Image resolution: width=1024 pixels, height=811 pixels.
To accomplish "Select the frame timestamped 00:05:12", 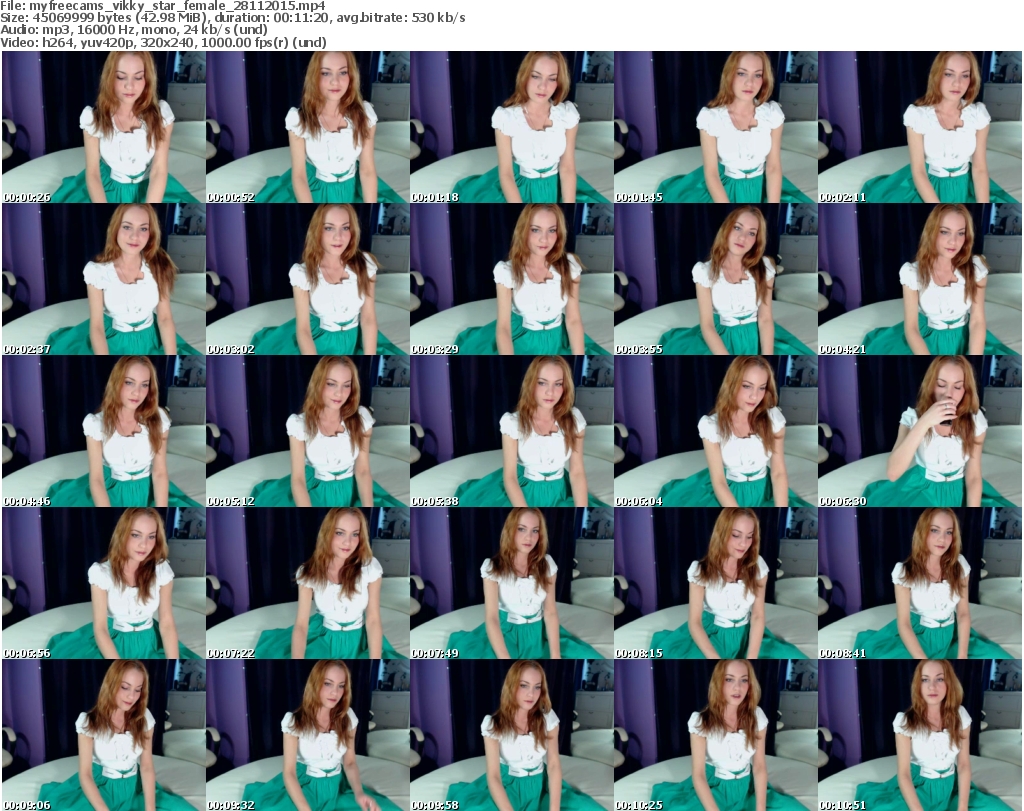I will 308,431.
